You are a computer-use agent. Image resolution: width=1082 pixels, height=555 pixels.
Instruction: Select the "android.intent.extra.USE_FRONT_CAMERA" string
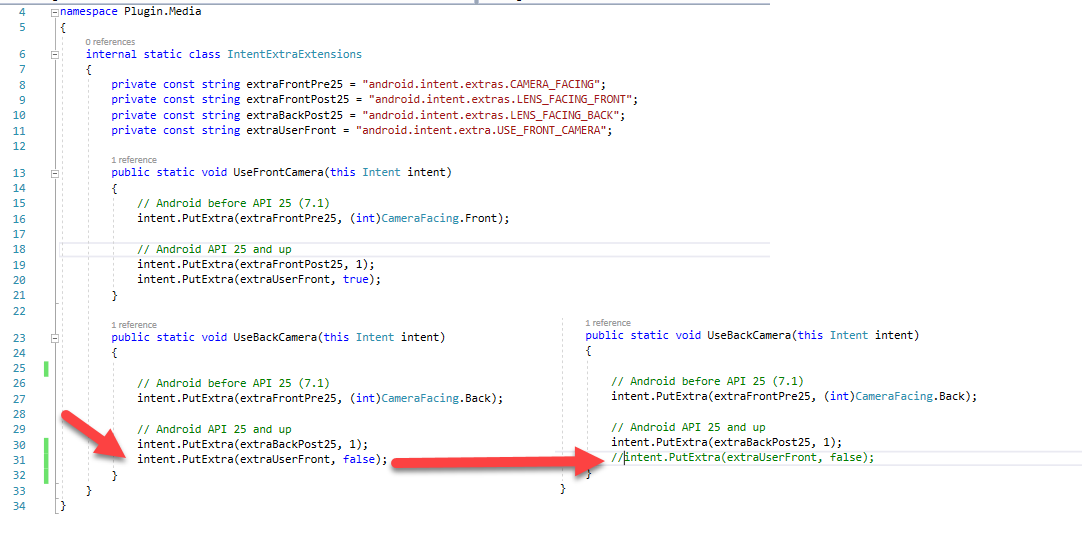click(483, 130)
